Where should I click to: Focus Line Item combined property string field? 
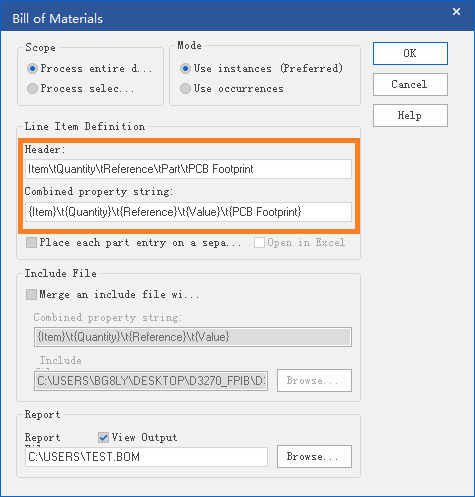[188, 212]
